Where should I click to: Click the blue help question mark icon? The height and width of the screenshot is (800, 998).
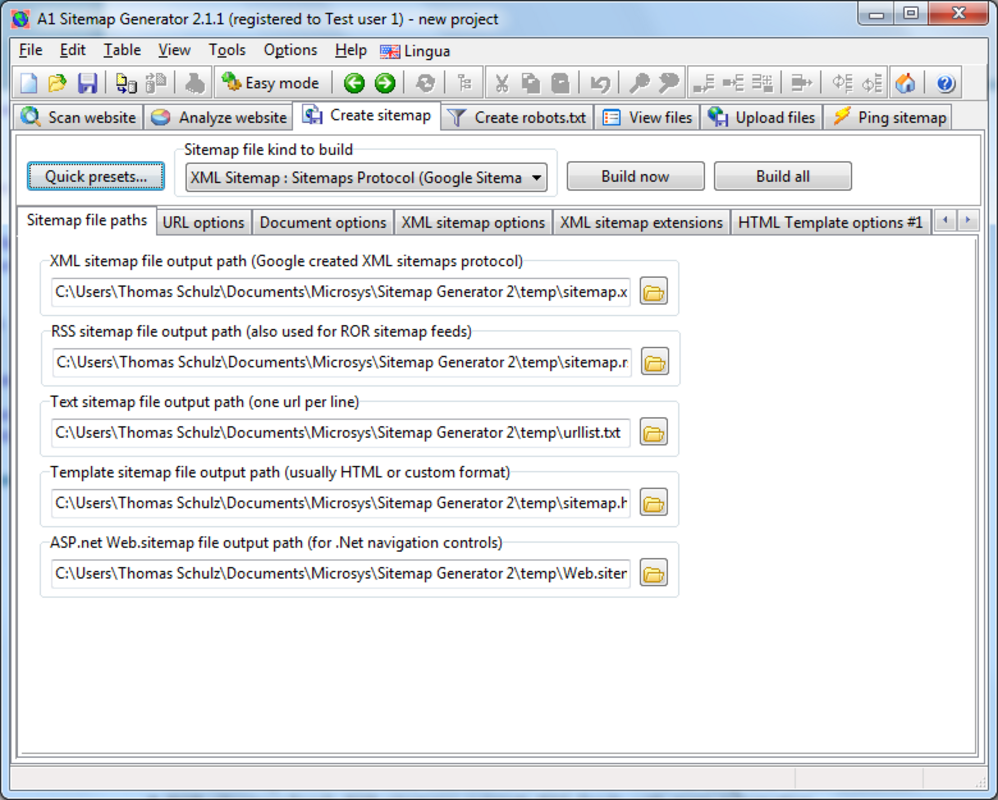tap(946, 83)
